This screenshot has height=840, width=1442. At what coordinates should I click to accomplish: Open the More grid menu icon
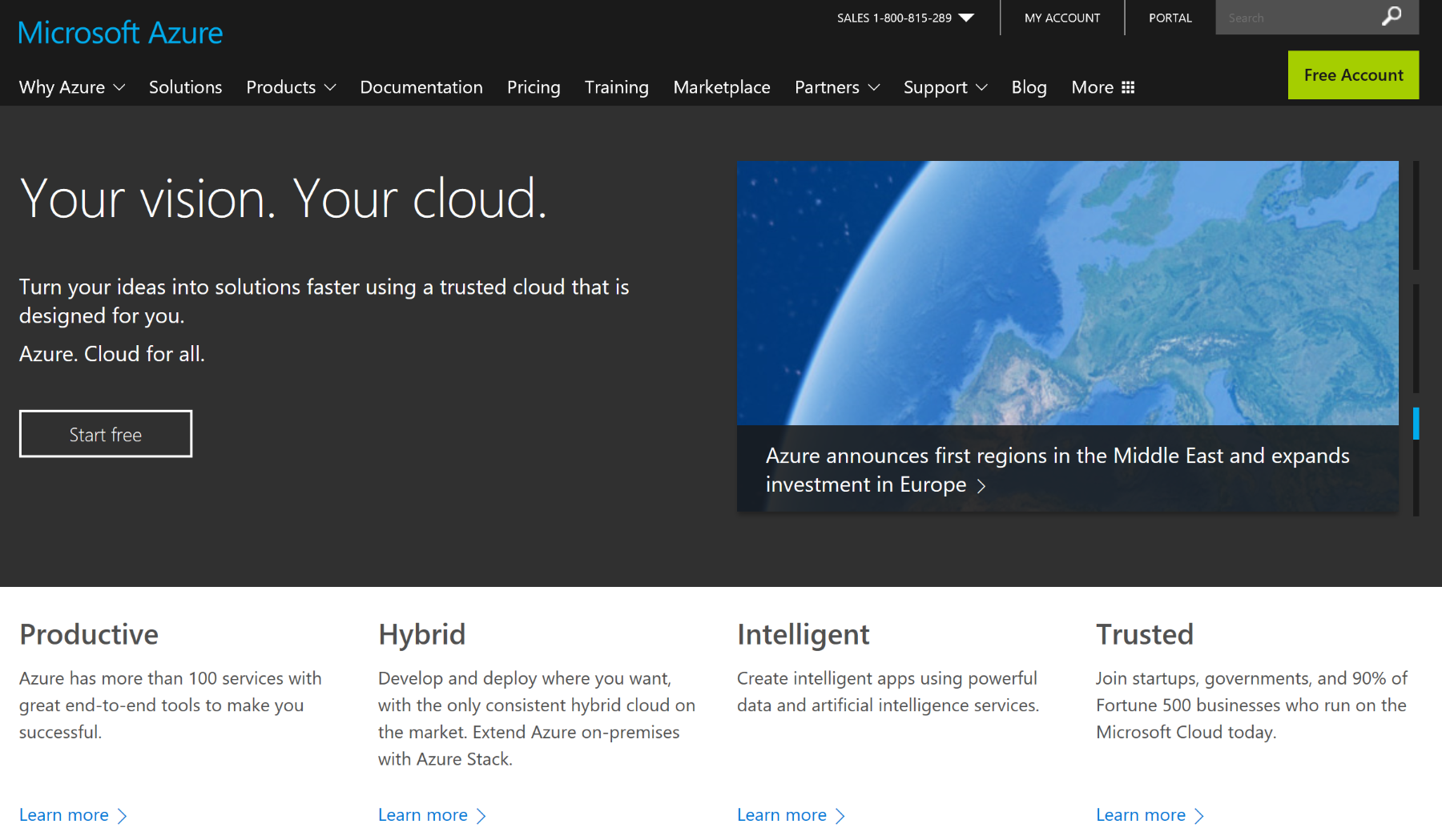coord(1128,87)
